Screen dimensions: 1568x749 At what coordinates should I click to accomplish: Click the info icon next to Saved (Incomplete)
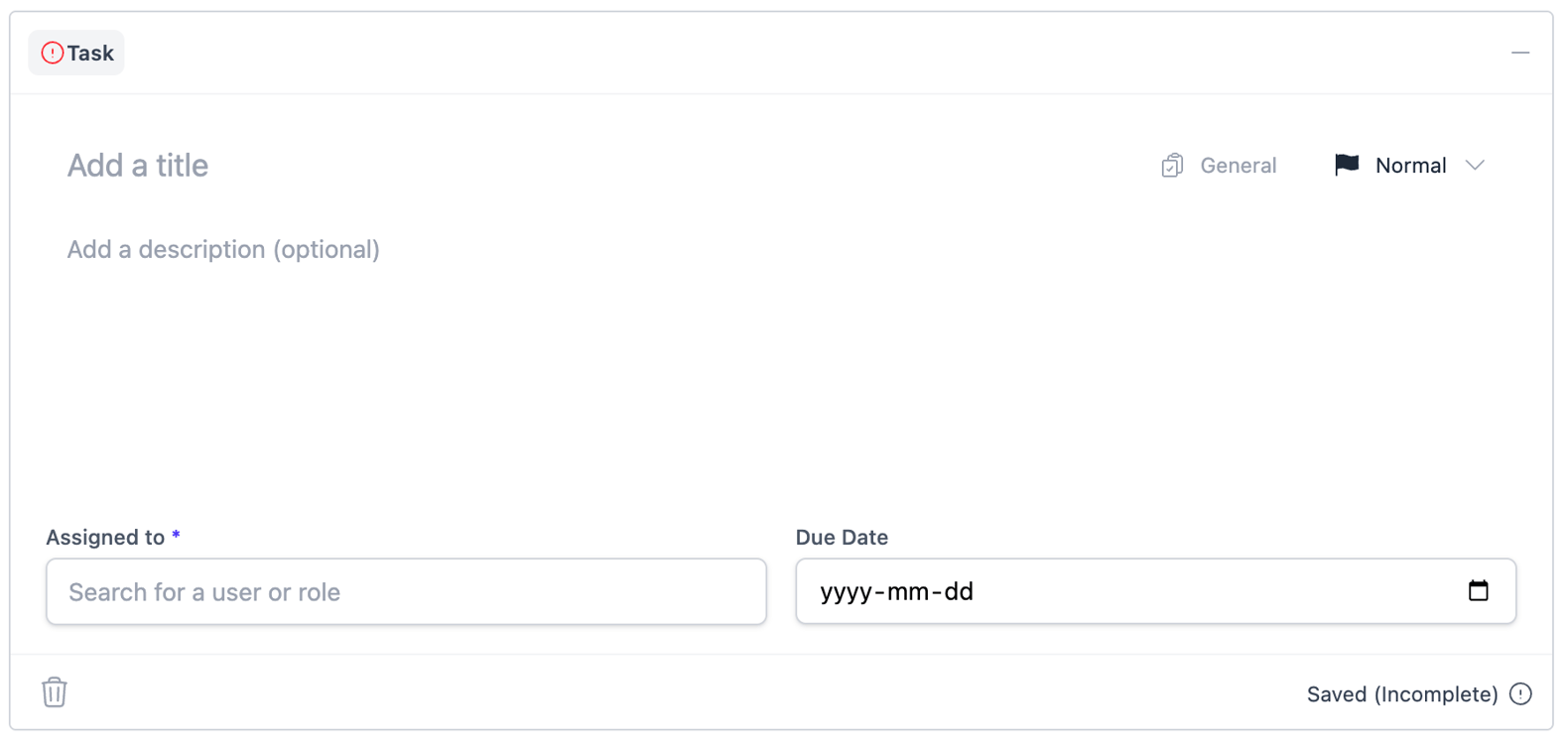[x=1520, y=694]
